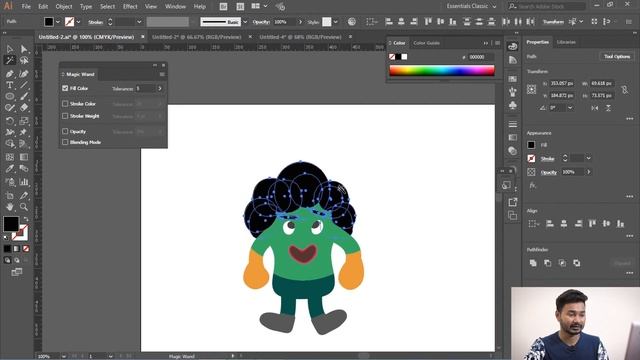Viewport: 640px width, 360px height.
Task: Select the Selection tool arrow
Action: click(x=10, y=49)
